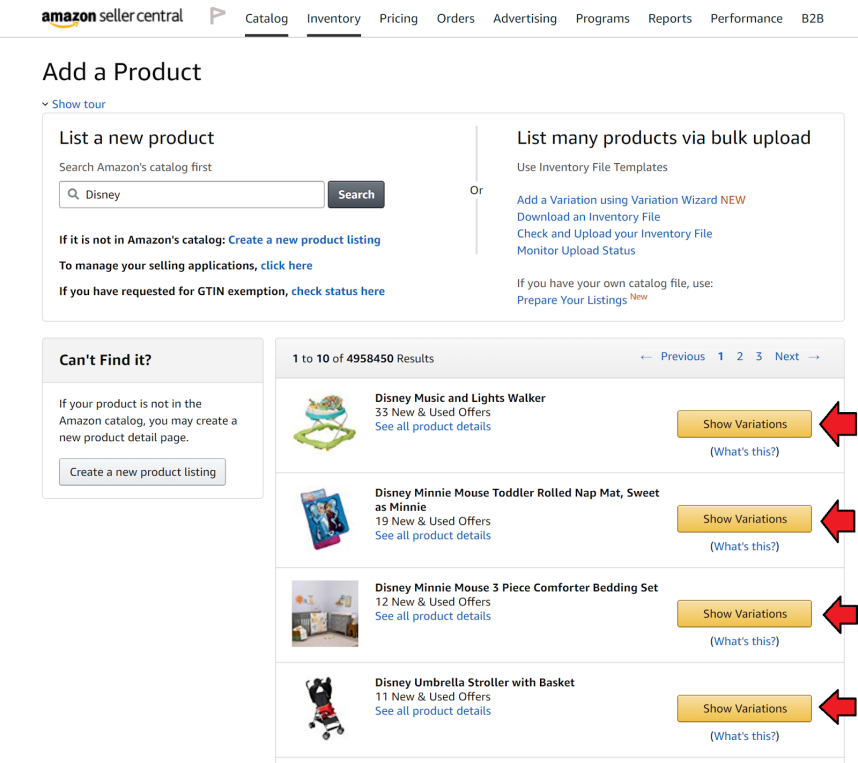Expand the Show tour chevron
This screenshot has width=858, height=763.
[x=46, y=104]
